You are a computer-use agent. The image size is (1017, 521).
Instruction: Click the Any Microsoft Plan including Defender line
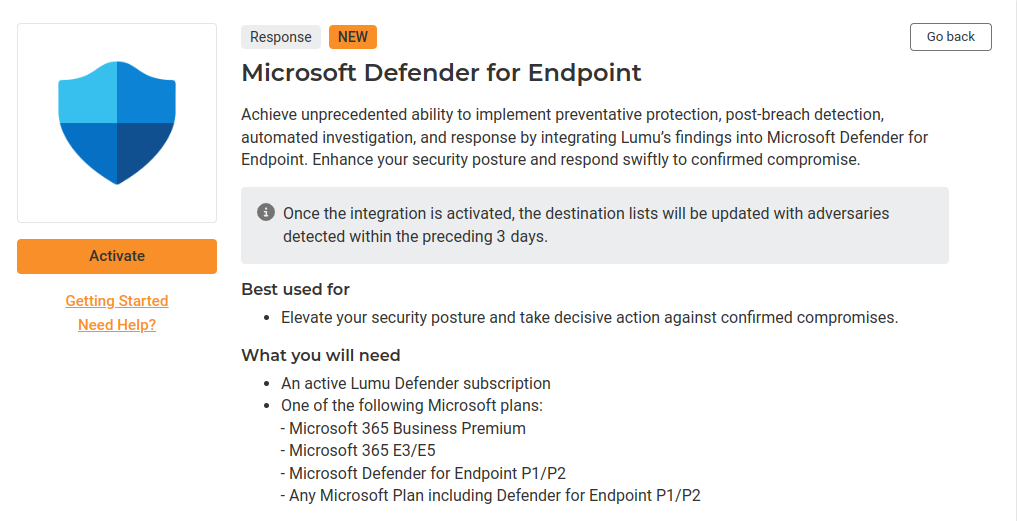point(494,495)
